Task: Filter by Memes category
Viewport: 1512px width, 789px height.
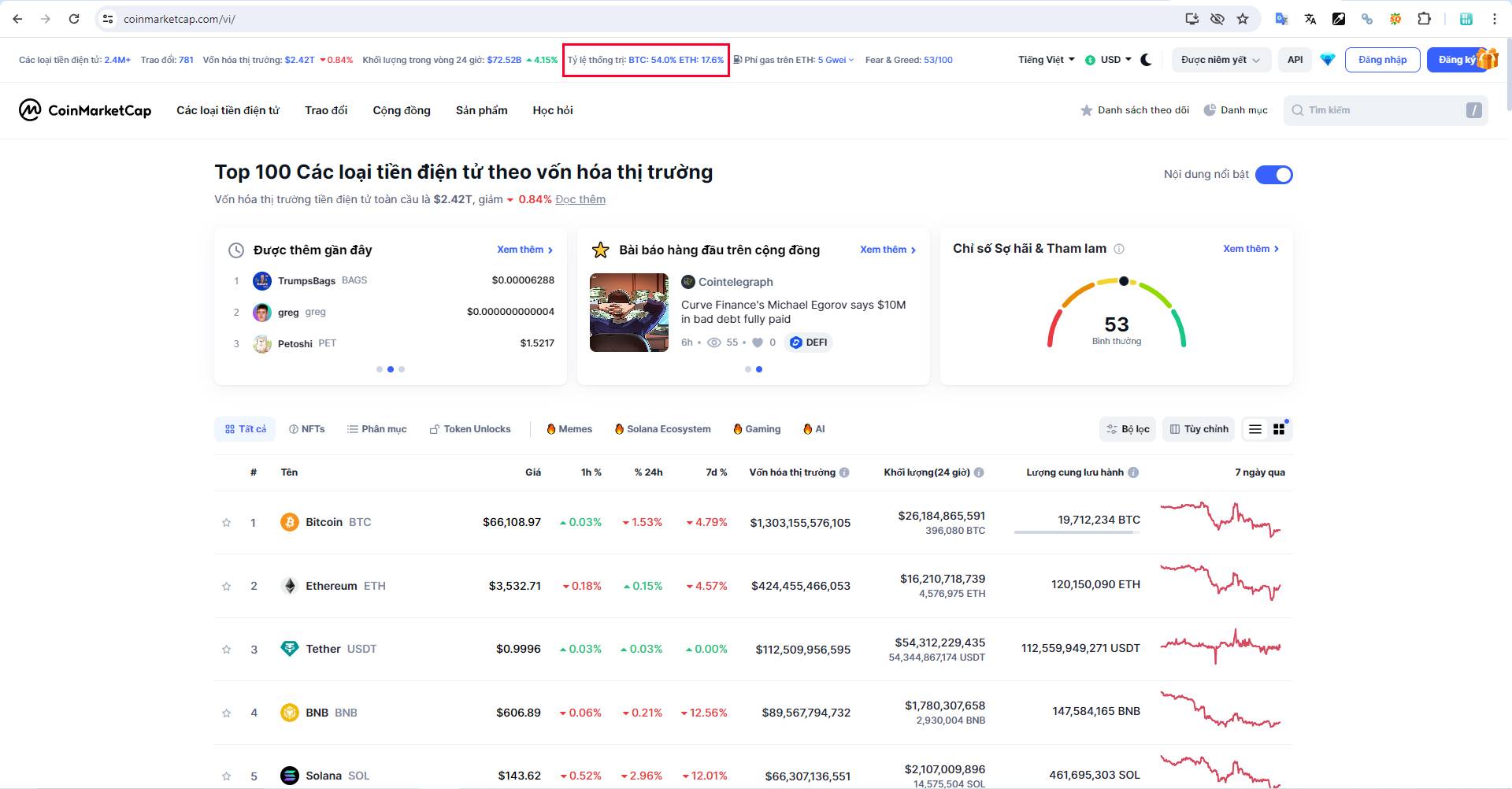Action: (x=569, y=429)
